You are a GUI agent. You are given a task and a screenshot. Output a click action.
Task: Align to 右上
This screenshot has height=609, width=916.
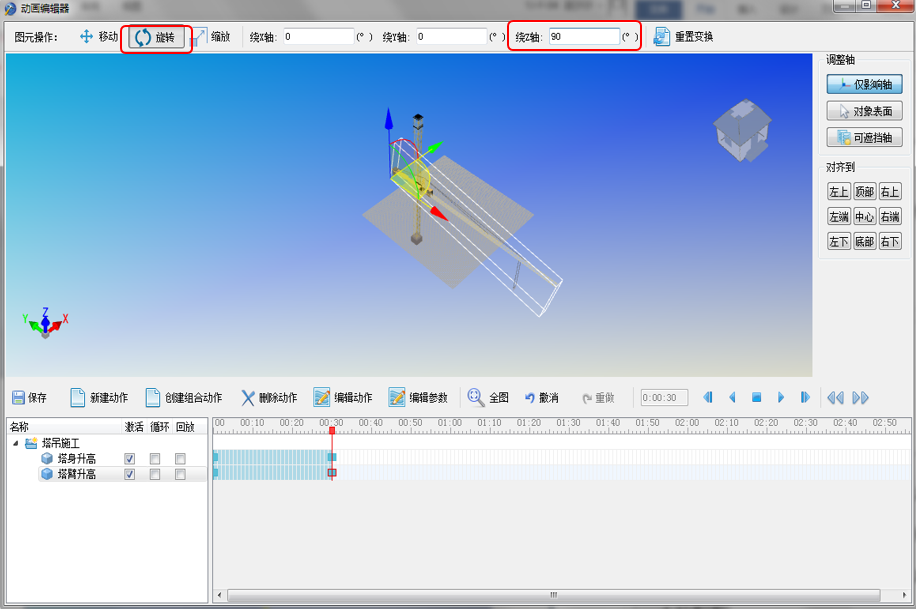click(x=890, y=192)
